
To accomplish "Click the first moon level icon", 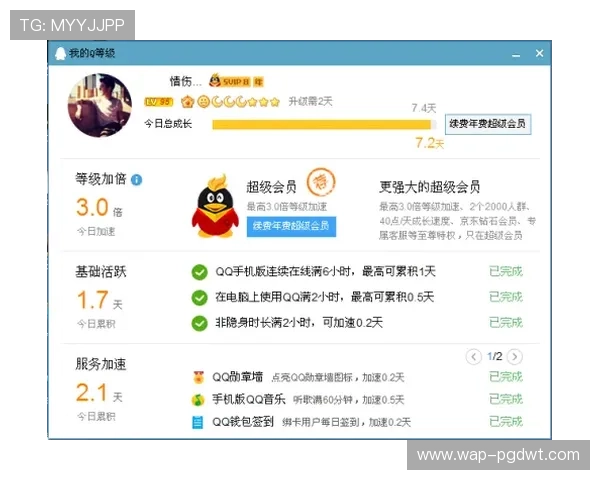I will (217, 101).
